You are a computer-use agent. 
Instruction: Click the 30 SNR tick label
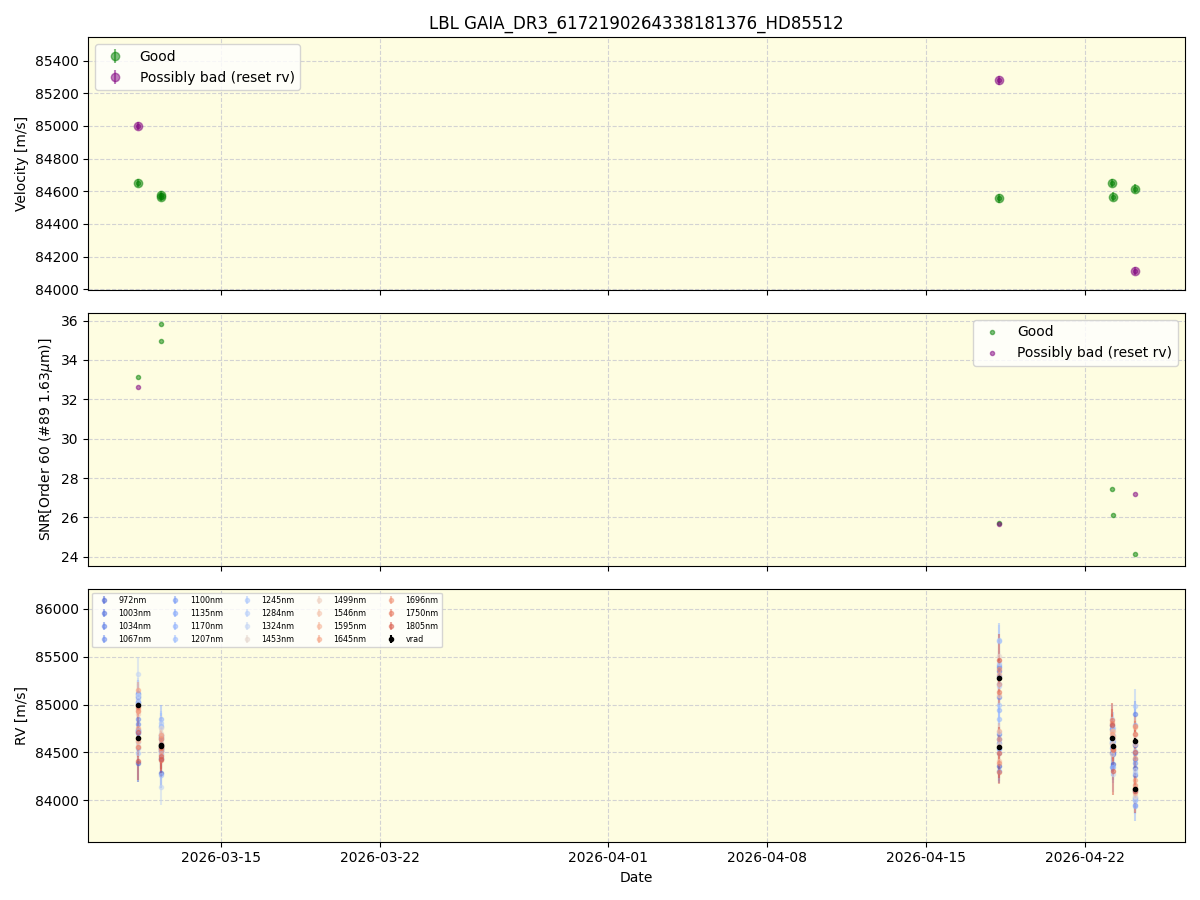click(71, 439)
